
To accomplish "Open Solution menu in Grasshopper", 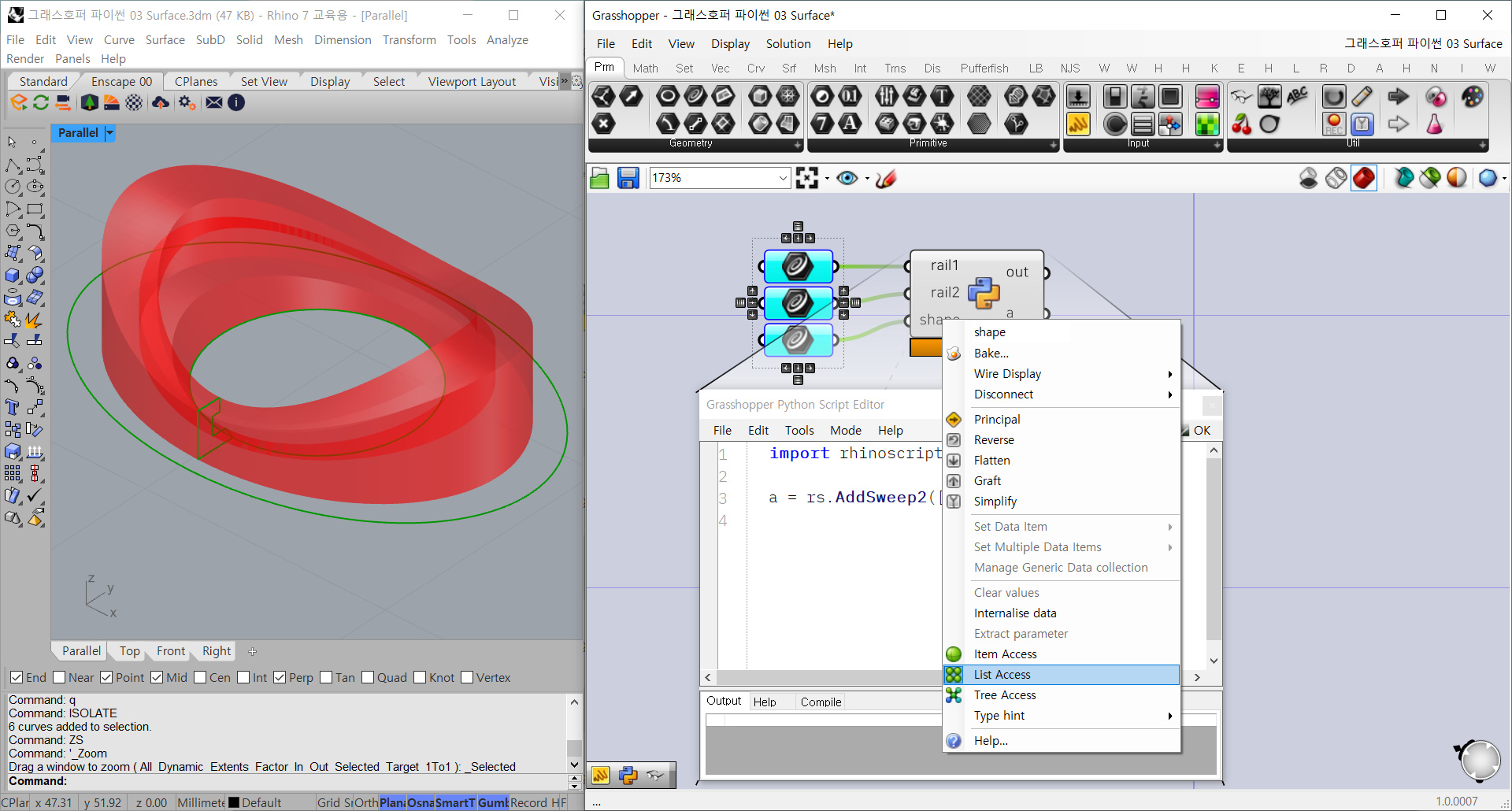I will 788,44.
